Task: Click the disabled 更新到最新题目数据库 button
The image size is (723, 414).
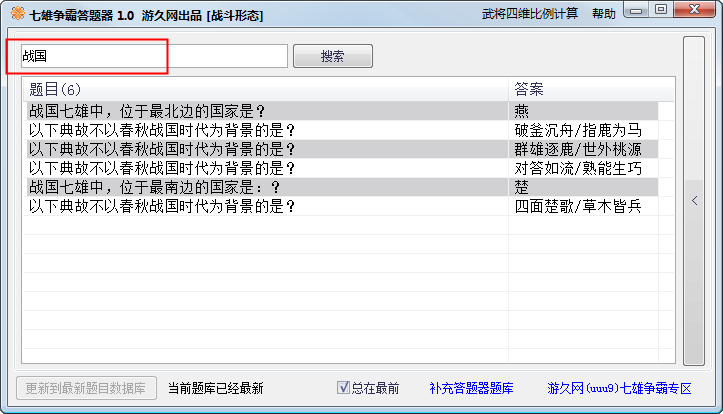Action: [86, 388]
